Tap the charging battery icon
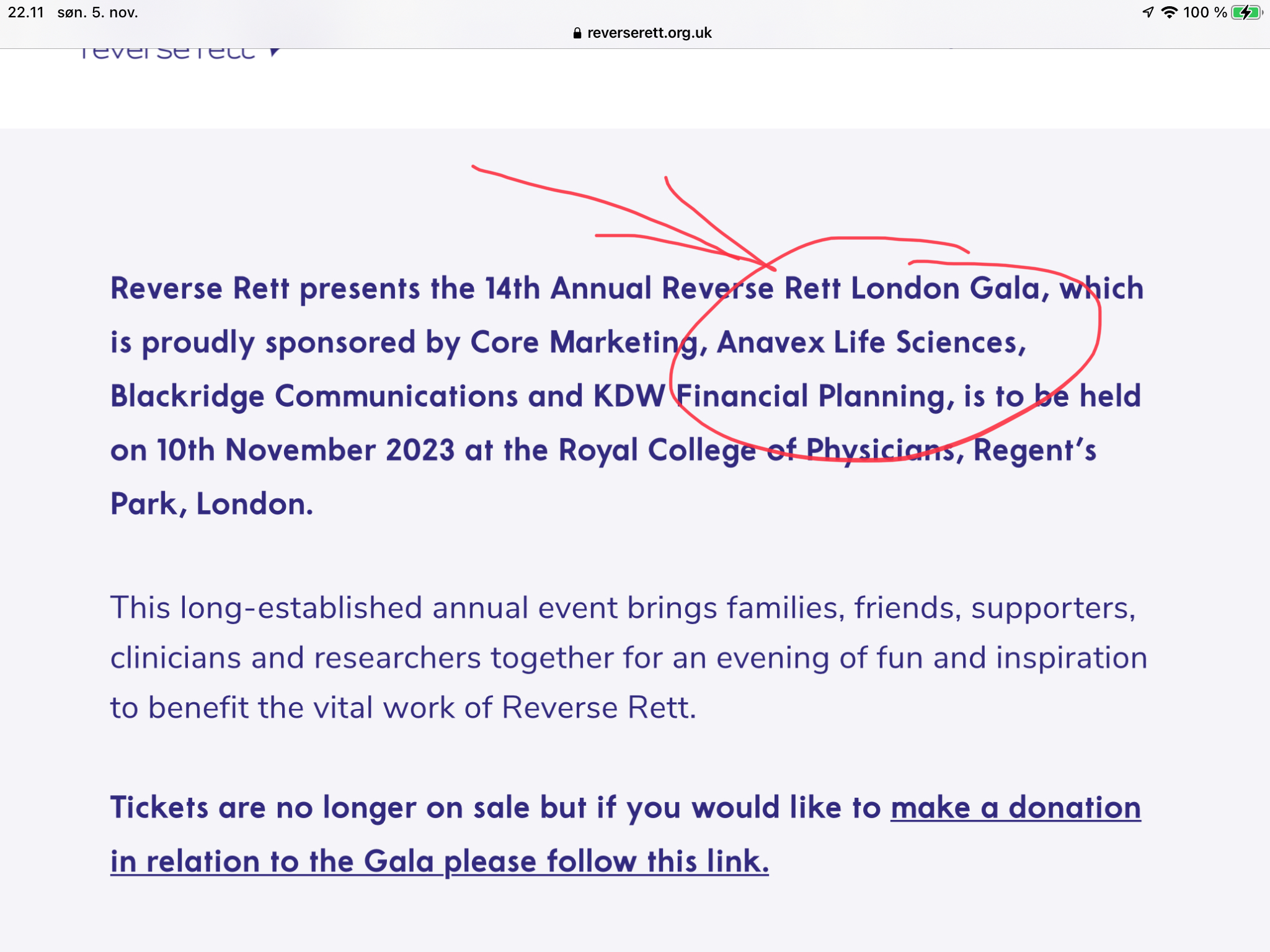The width and height of the screenshot is (1270, 952). (1247, 12)
